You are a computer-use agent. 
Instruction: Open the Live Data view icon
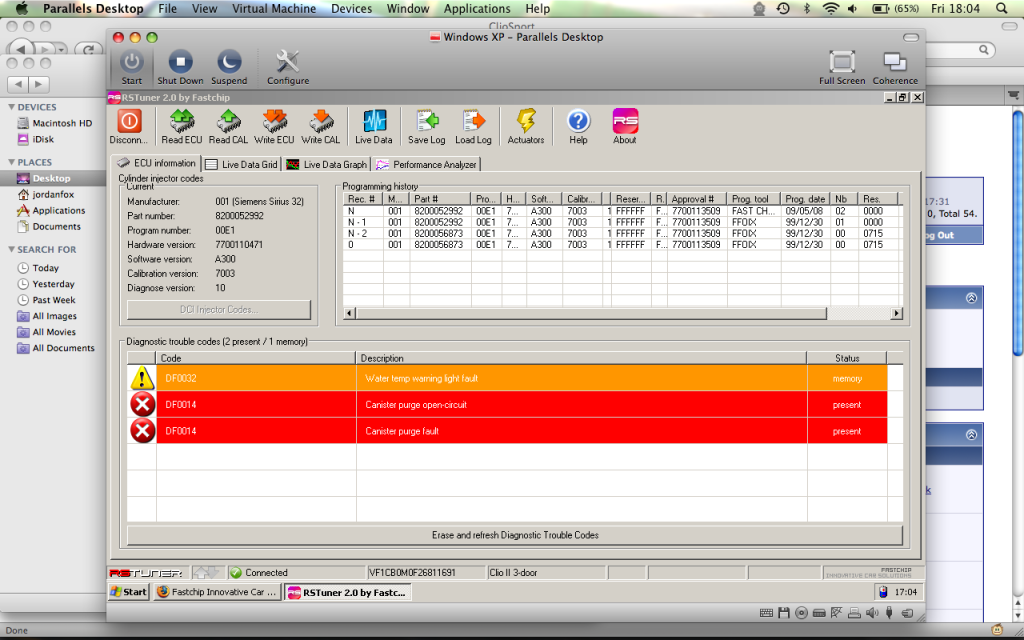[374, 121]
